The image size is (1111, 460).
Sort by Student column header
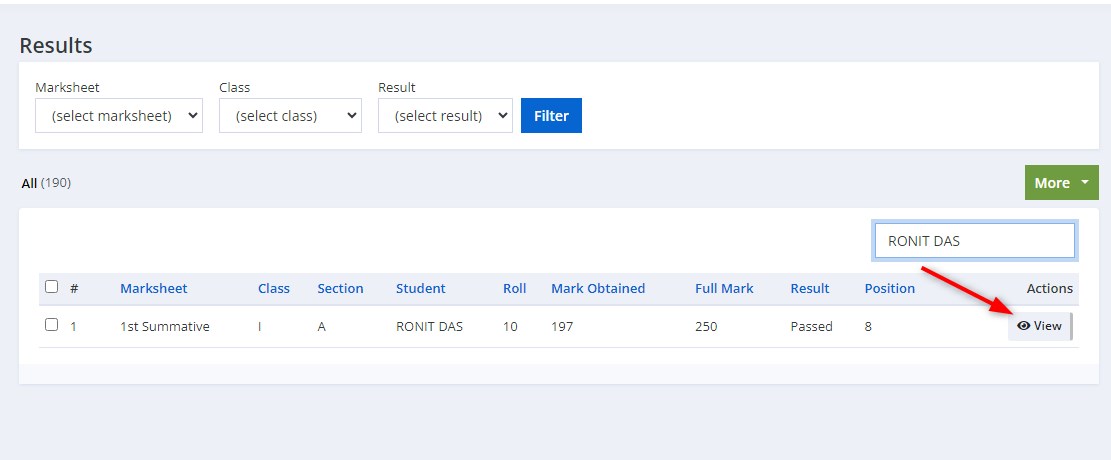(x=421, y=288)
